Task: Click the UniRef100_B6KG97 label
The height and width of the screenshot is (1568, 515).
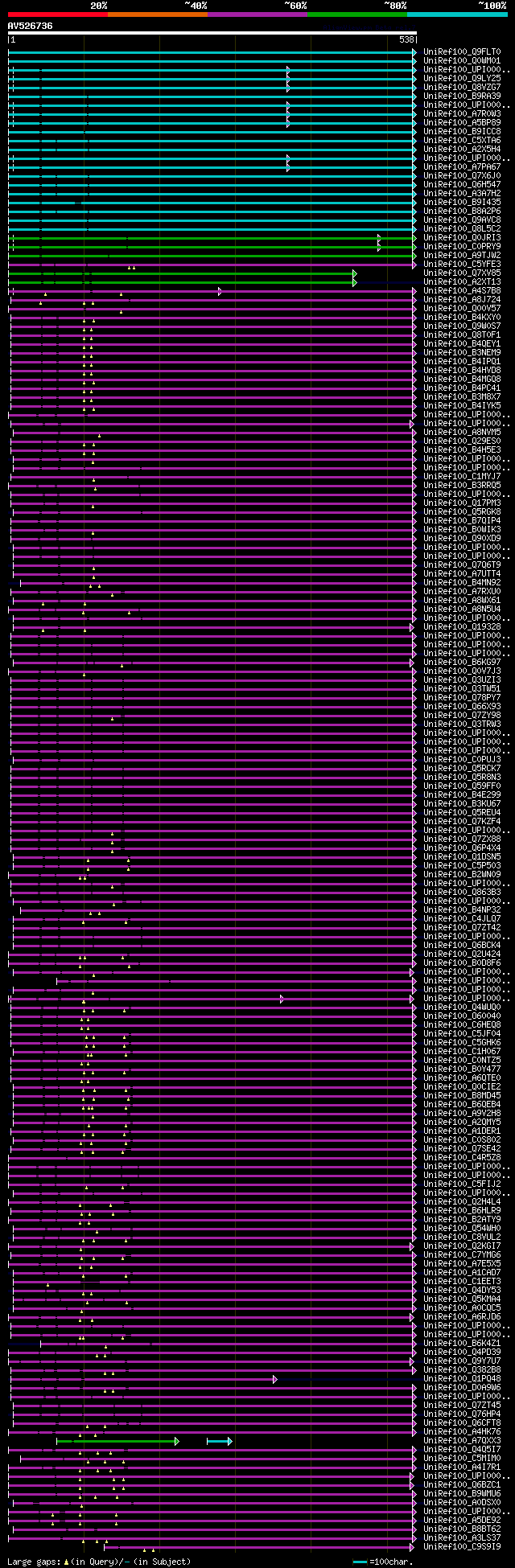Action: point(462,662)
